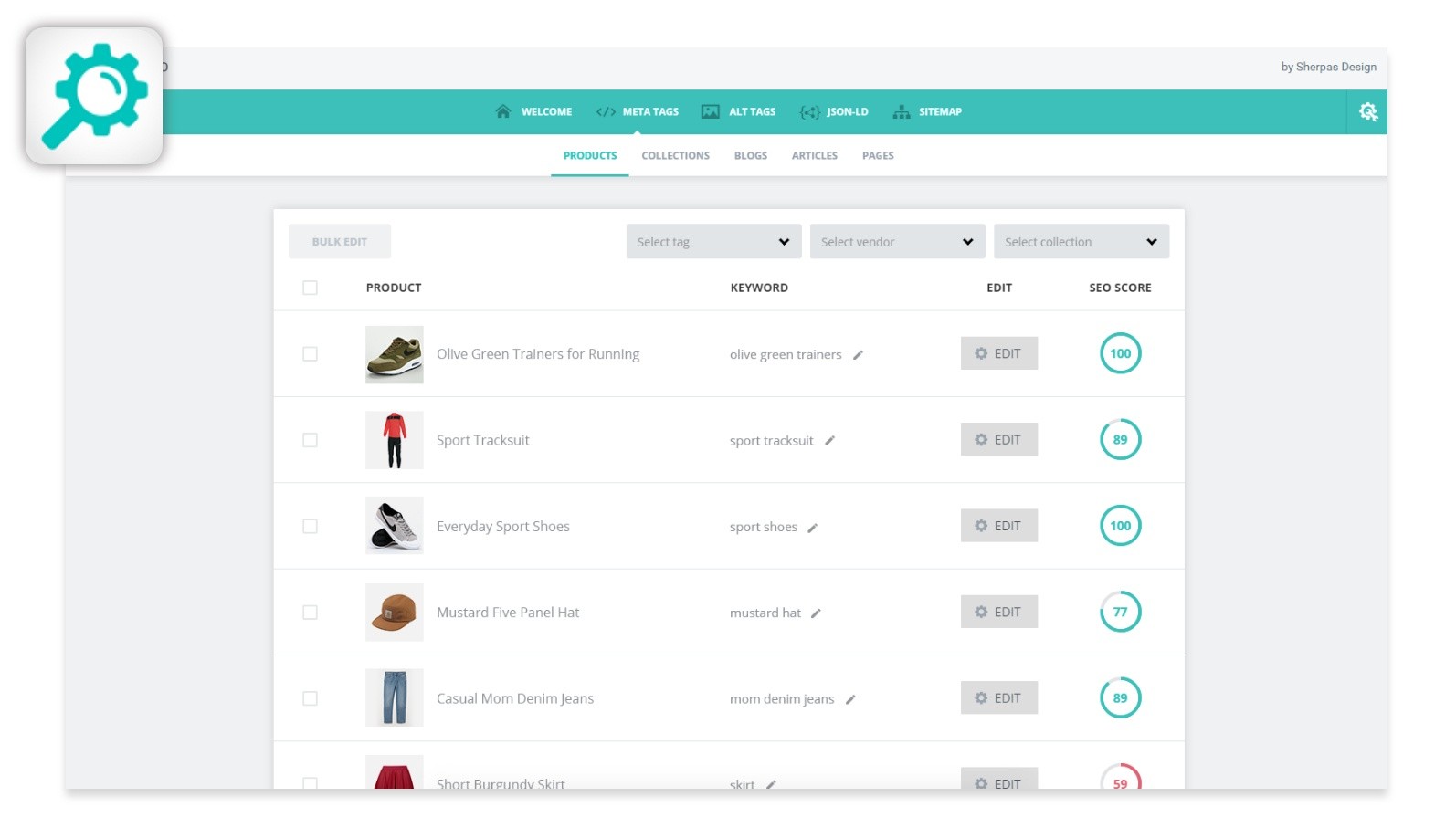Check the Mustard Five Panel Hat row
1456x828 pixels.
tap(310, 612)
